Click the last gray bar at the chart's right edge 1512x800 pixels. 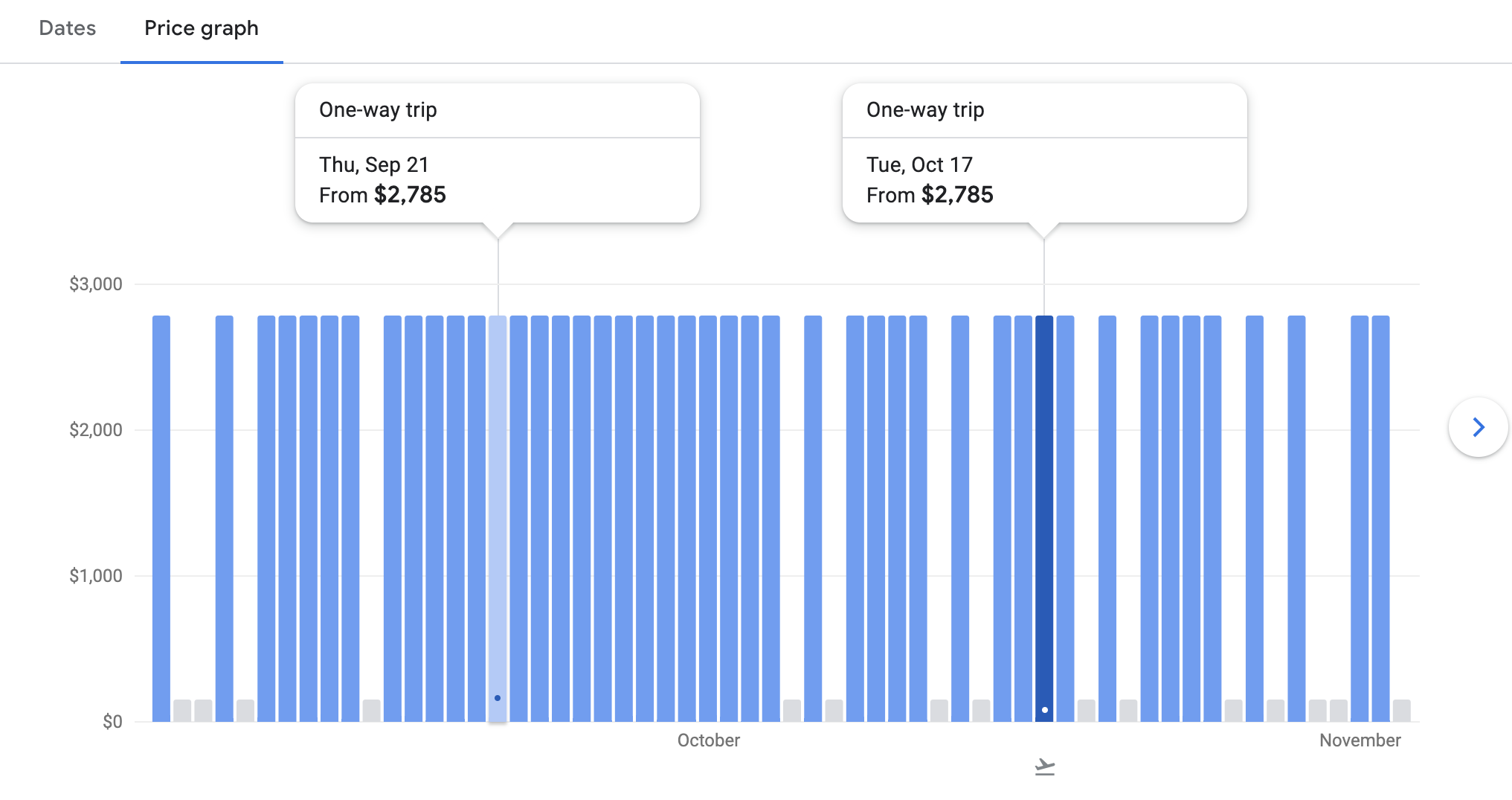coord(1402,711)
